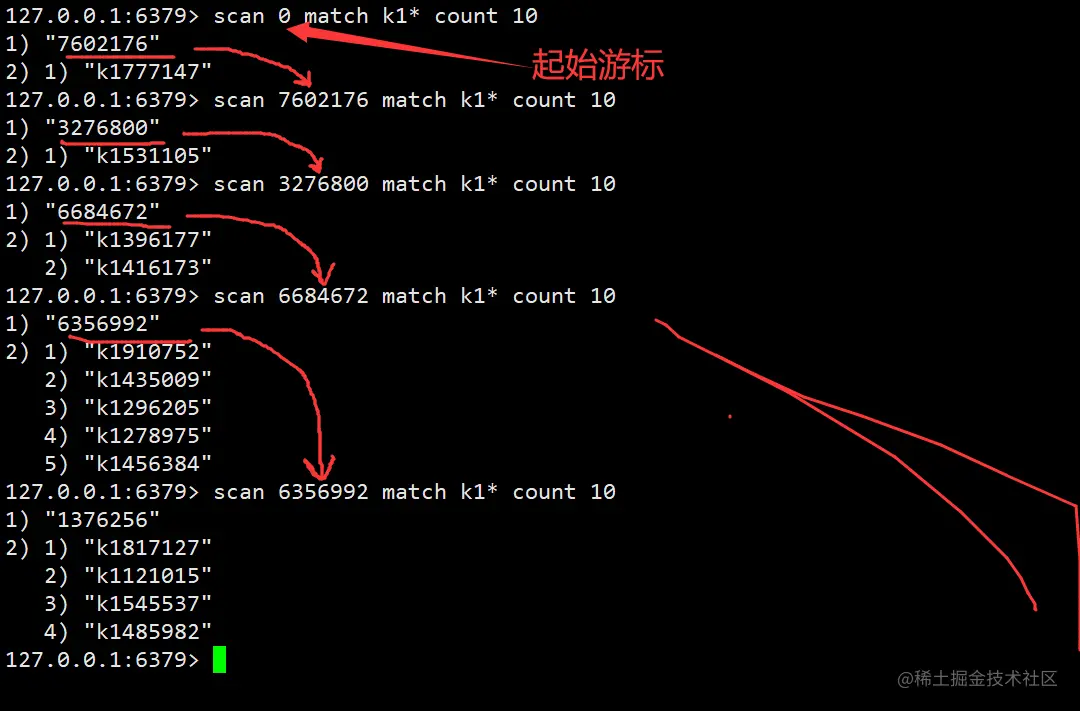Viewport: 1080px width, 711px height.
Task: Click the "scan 0 match k1*" command
Action: click(x=317, y=16)
